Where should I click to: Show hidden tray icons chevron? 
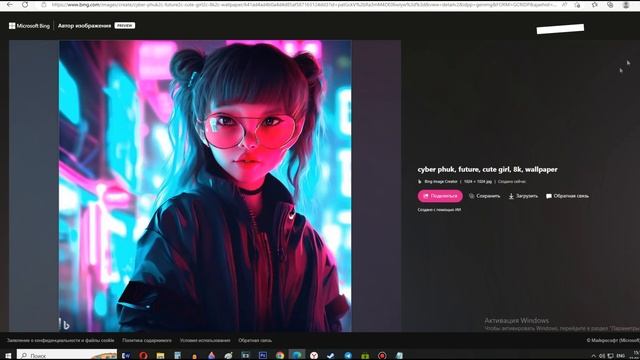tap(593, 356)
